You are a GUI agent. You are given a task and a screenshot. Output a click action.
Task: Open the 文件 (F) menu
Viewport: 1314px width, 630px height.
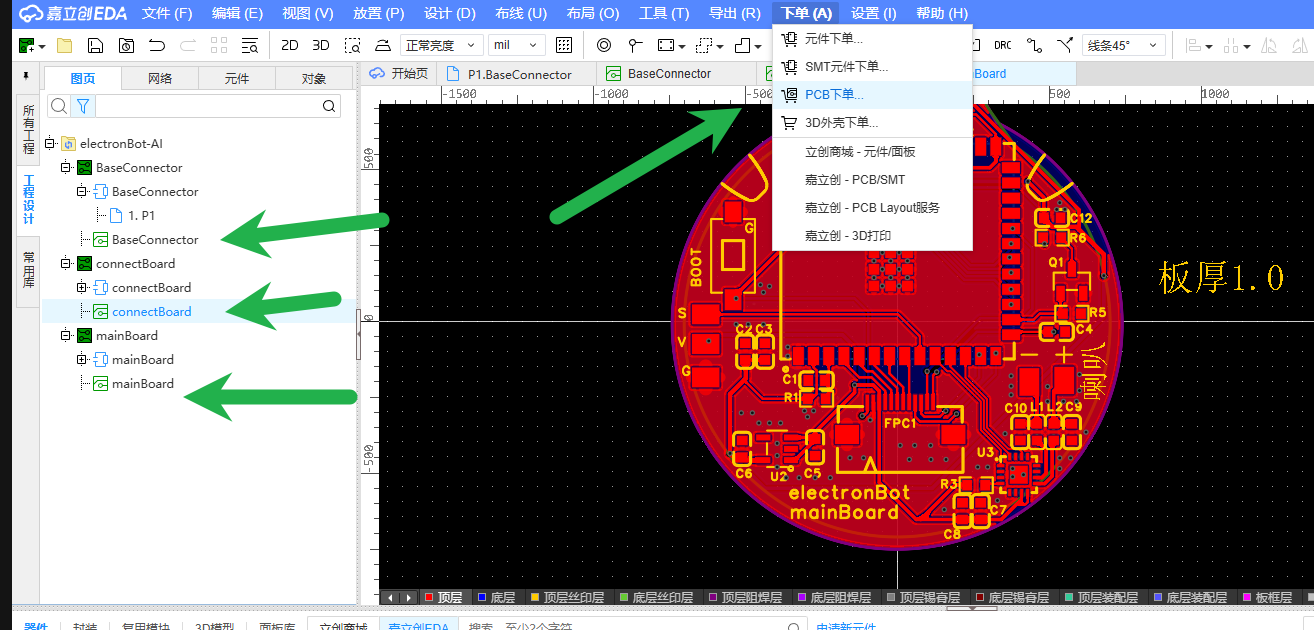[x=167, y=13]
